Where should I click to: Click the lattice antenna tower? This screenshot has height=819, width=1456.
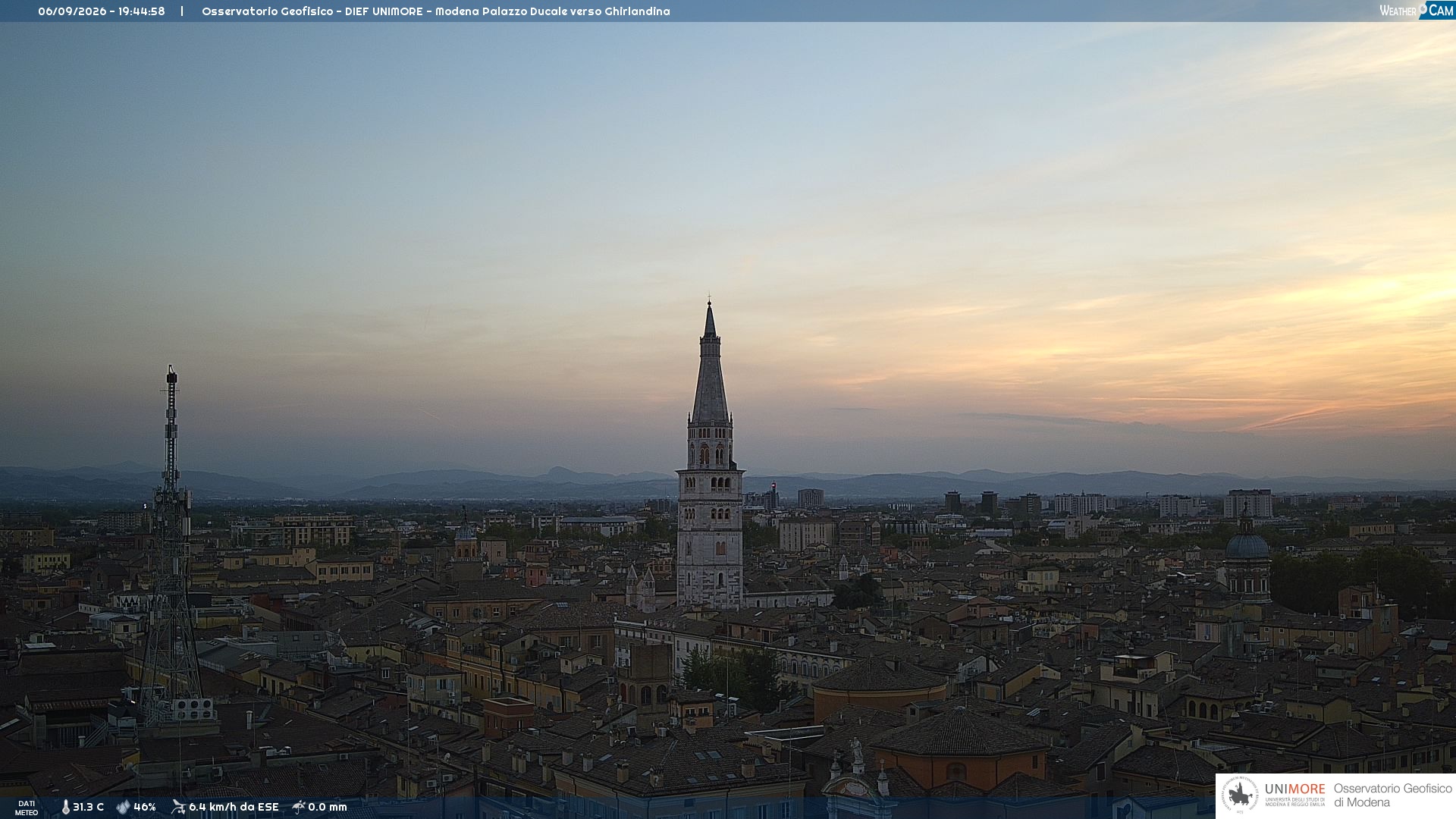point(171,546)
